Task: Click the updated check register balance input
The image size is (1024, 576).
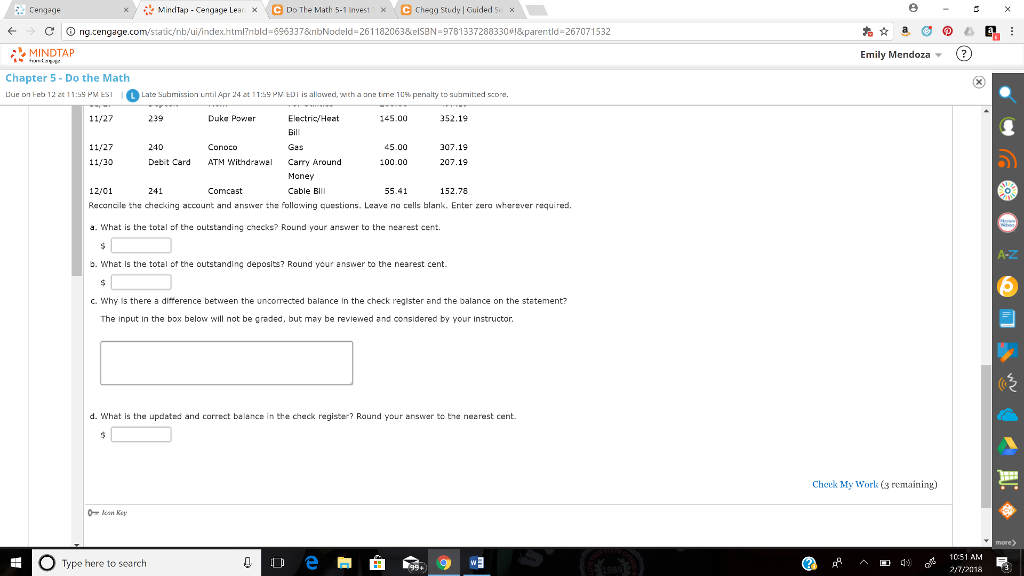Action: pyautogui.click(x=141, y=434)
